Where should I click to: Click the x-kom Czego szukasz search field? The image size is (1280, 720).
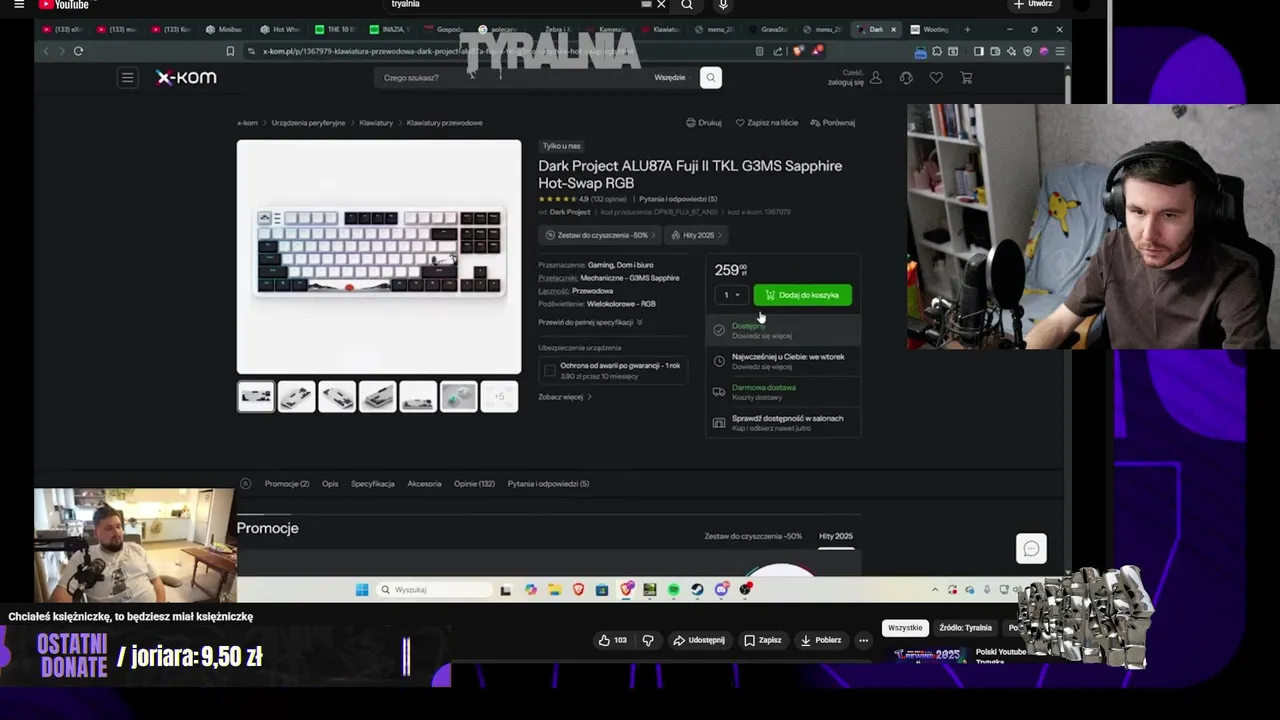[510, 77]
